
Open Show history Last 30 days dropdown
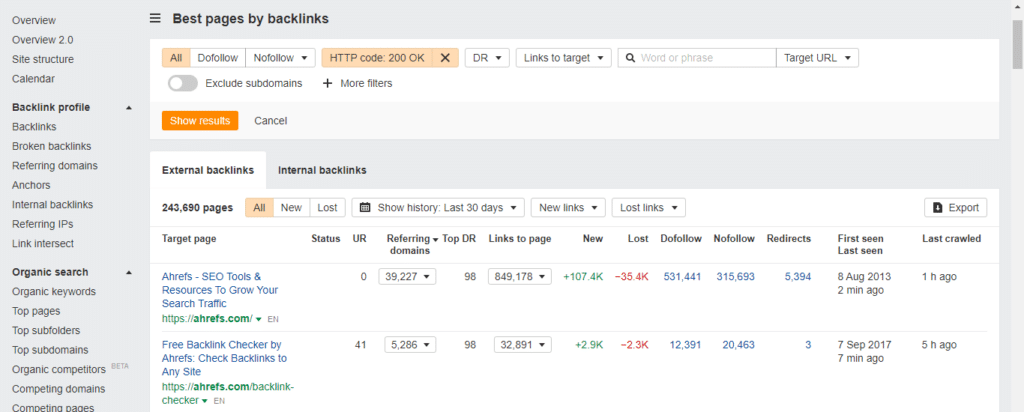tap(438, 208)
